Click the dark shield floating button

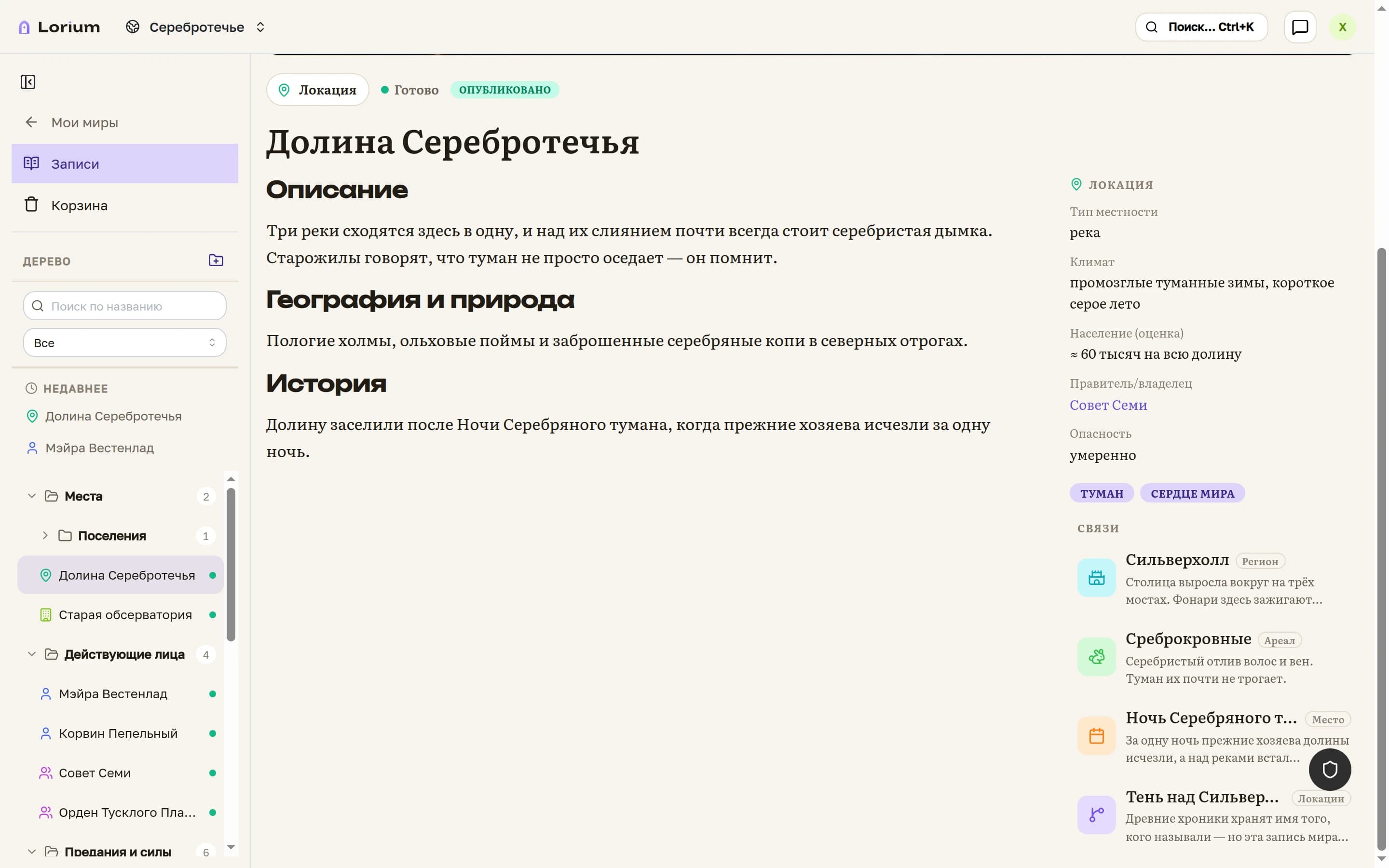[x=1330, y=770]
